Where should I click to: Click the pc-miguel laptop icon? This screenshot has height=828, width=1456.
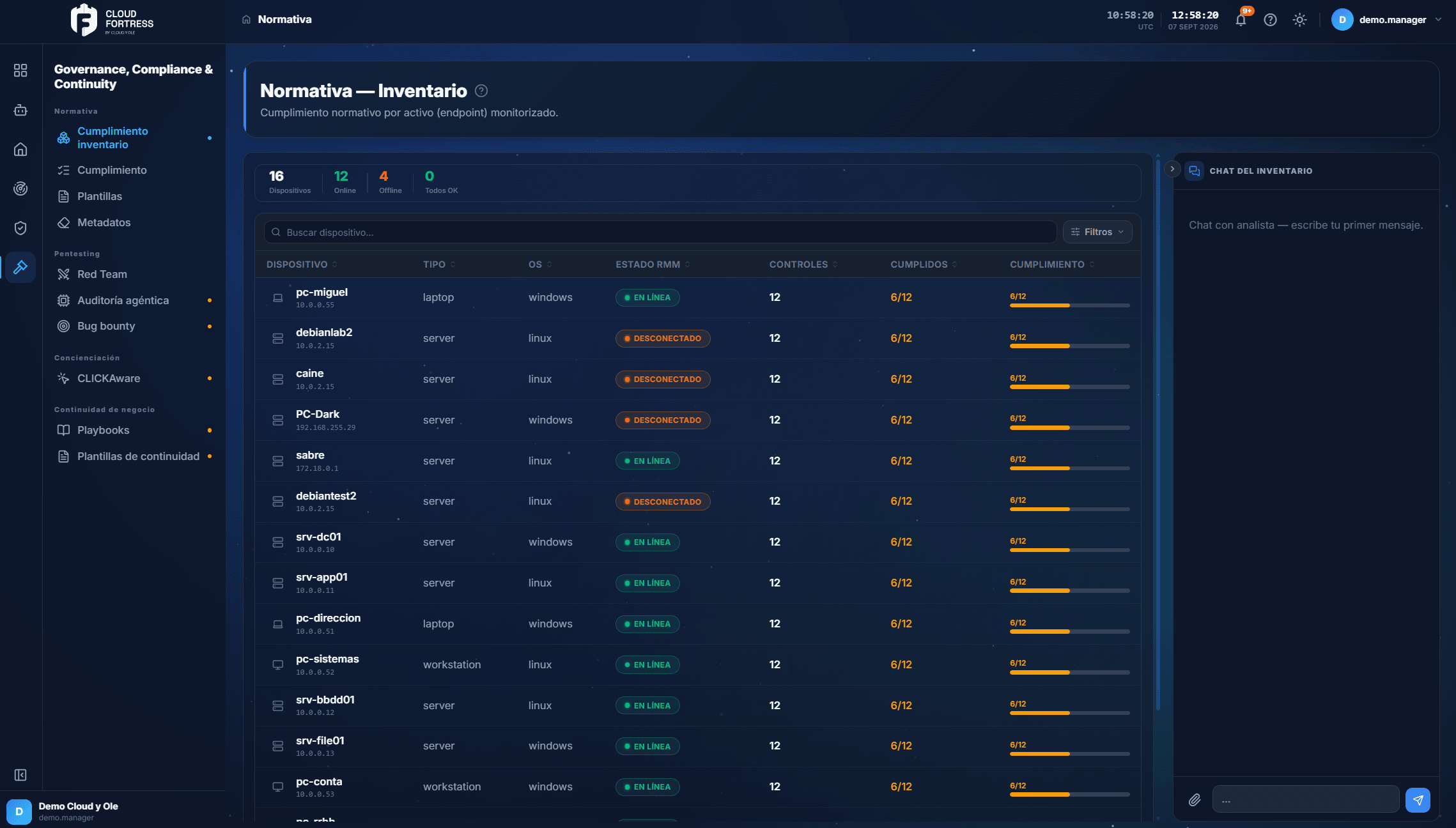pos(278,298)
